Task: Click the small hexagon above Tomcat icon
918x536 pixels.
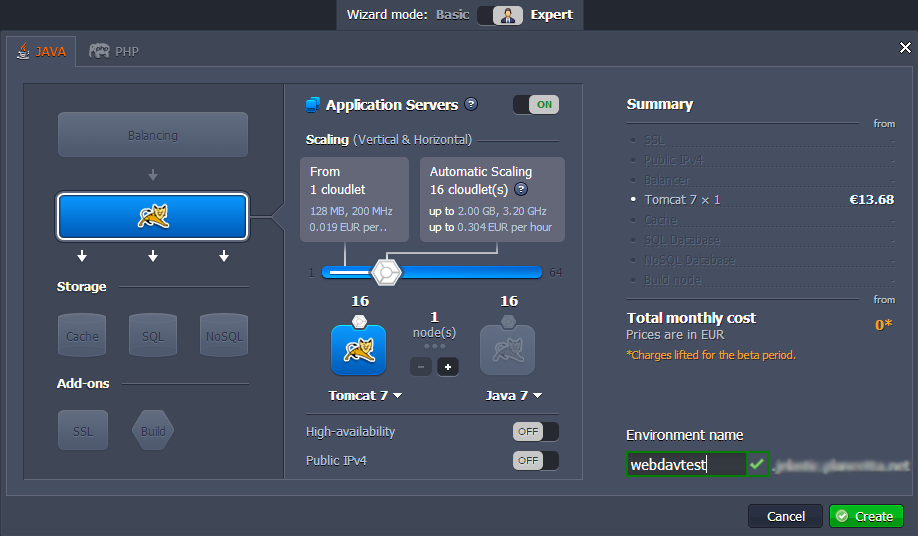Action: (359, 321)
